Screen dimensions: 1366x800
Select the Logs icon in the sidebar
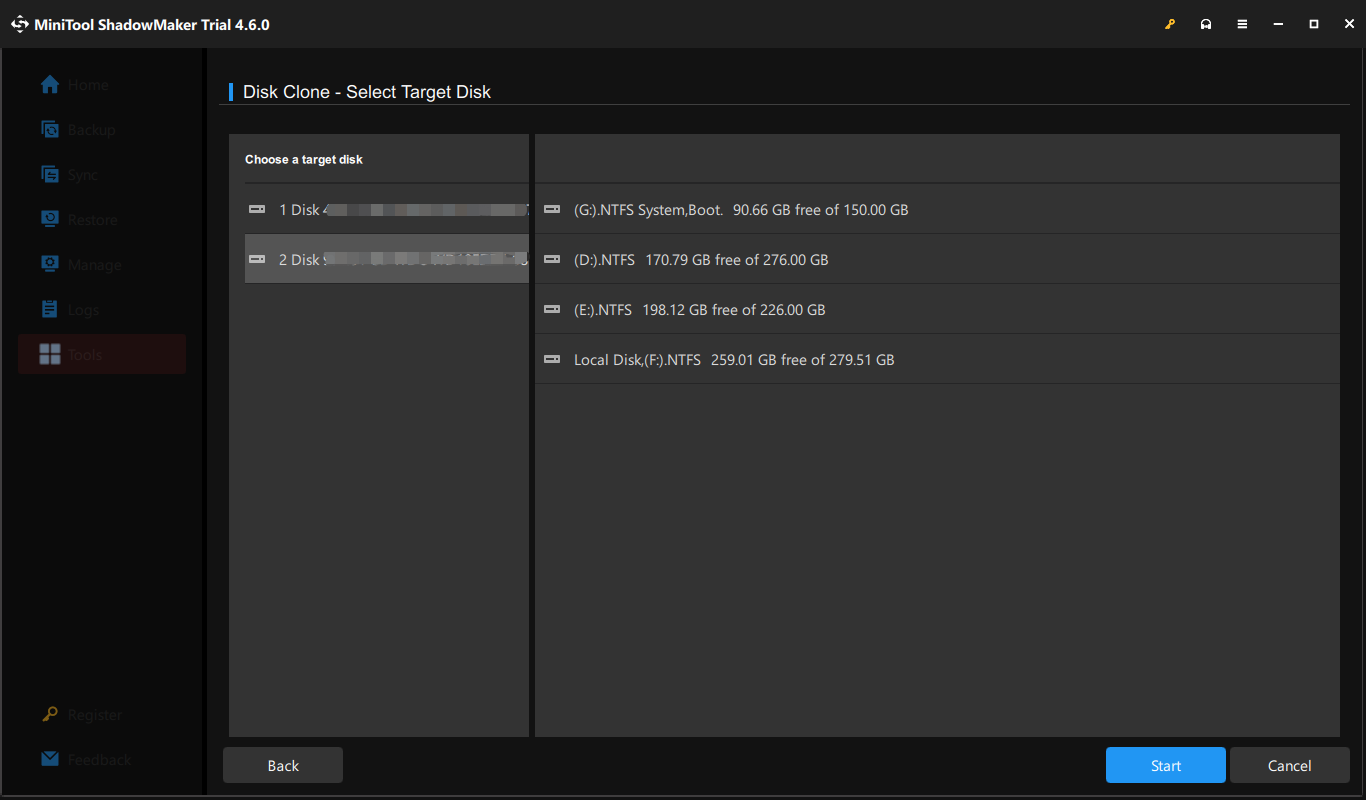click(49, 309)
